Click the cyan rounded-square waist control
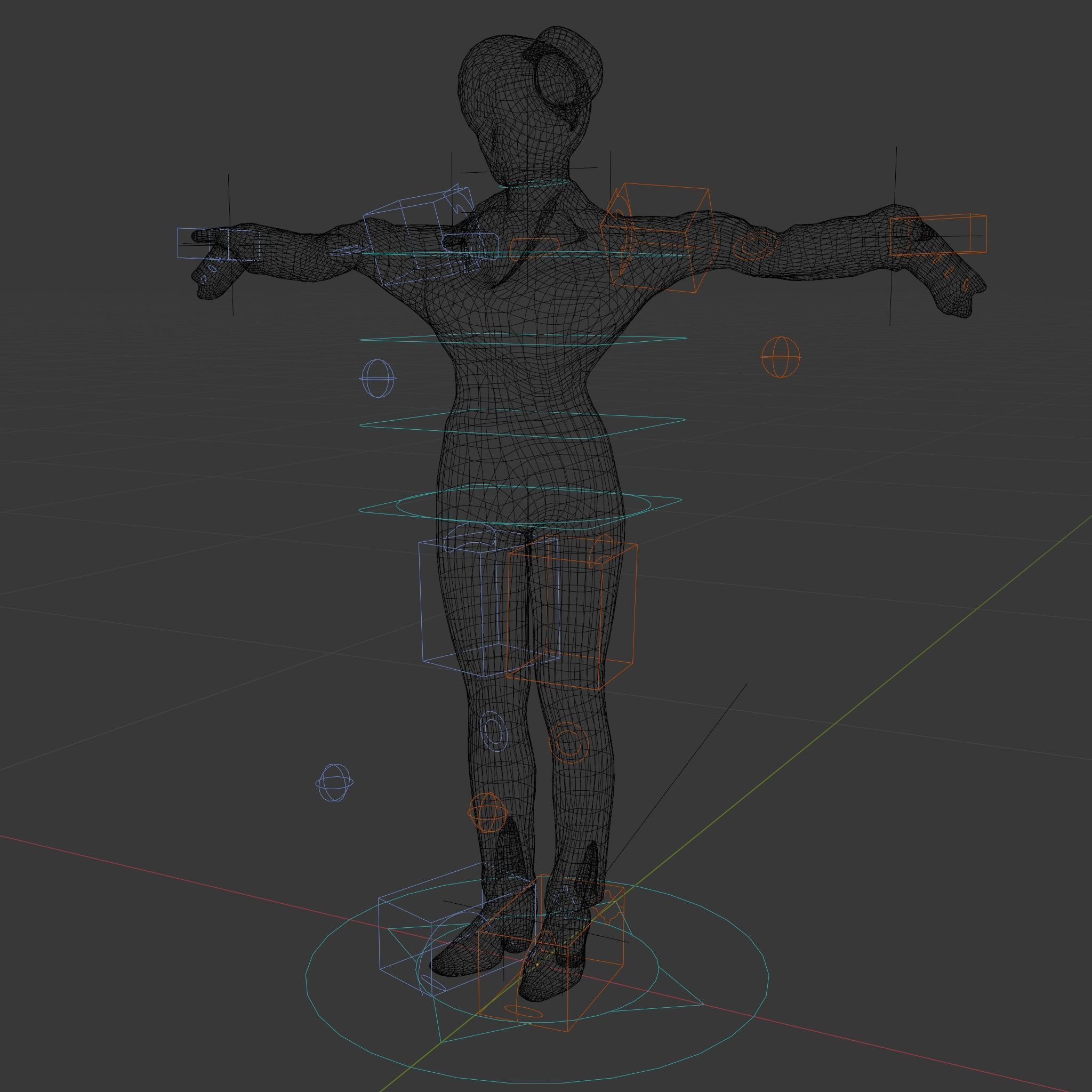Screen dimensions: 1092x1092 point(522,424)
